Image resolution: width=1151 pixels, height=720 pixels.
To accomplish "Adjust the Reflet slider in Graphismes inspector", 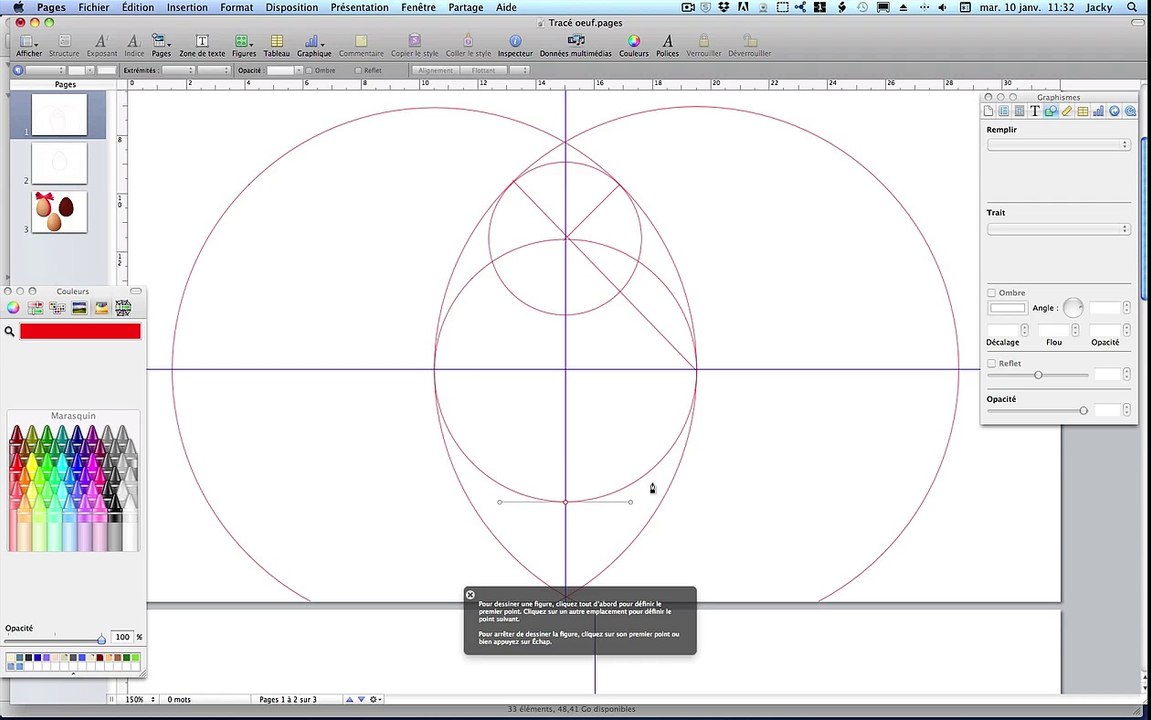I will coord(1038,375).
